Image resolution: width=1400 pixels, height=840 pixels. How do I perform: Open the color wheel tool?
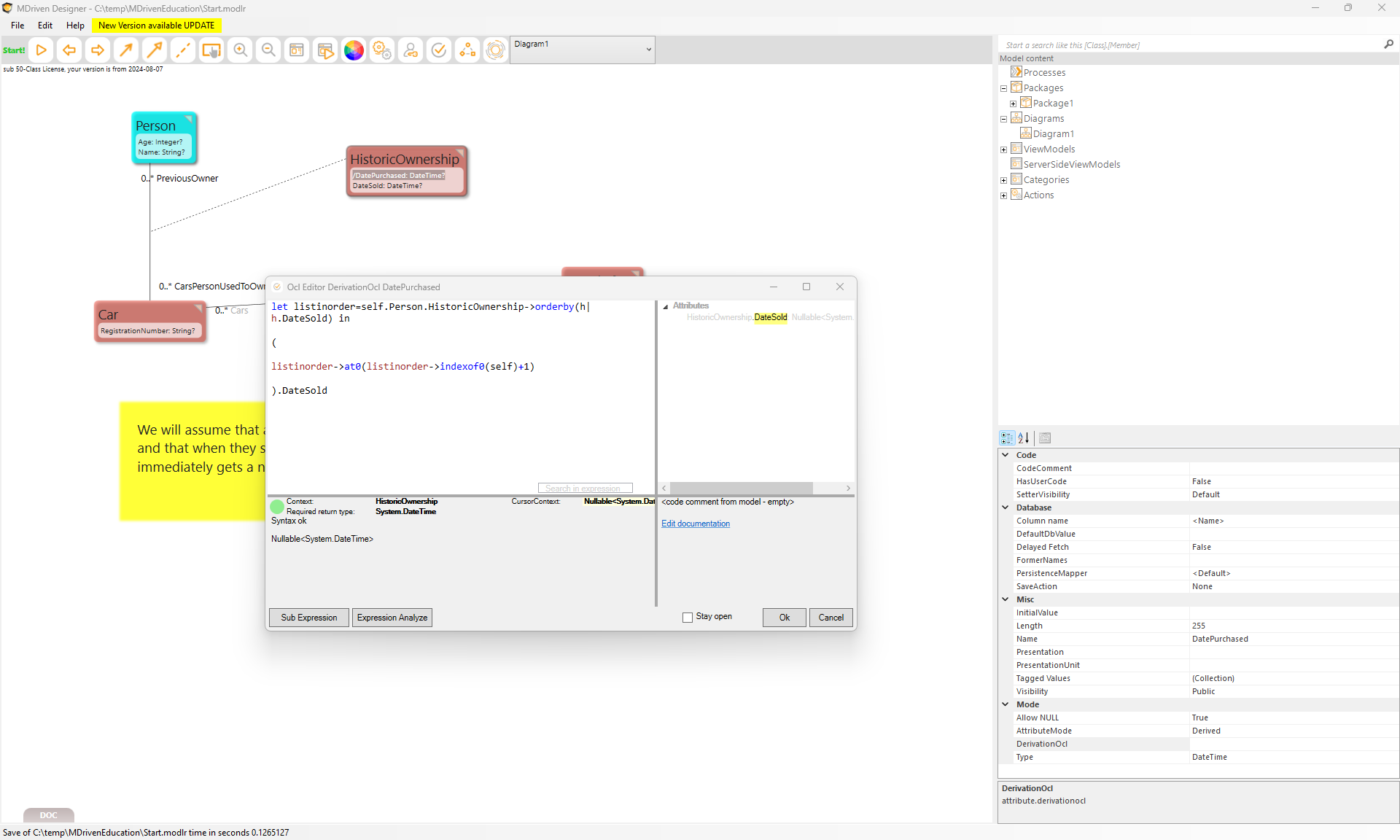tap(354, 50)
